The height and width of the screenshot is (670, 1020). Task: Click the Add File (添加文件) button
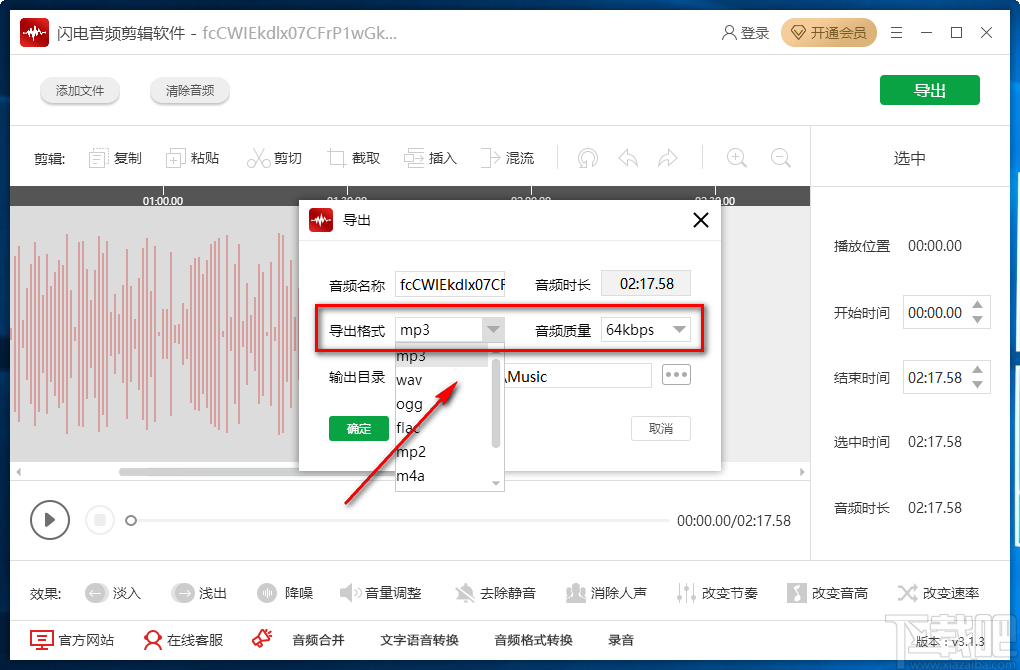(80, 90)
